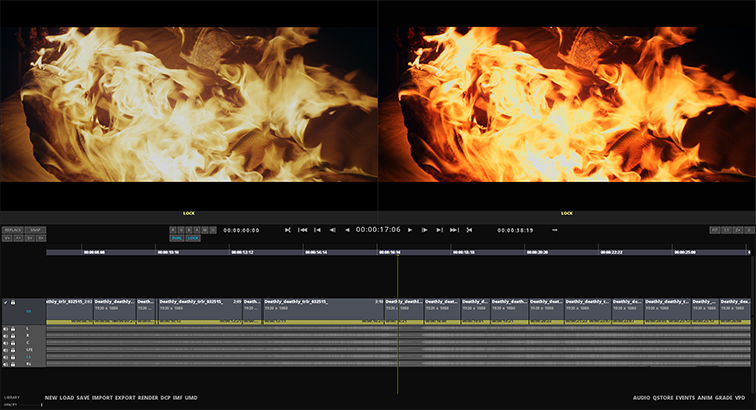Mute the L audio track

click(x=6, y=328)
